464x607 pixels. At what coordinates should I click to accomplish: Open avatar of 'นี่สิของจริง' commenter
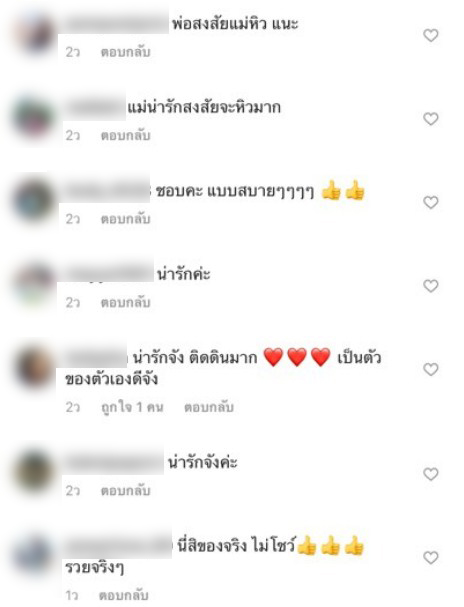pos(34,556)
